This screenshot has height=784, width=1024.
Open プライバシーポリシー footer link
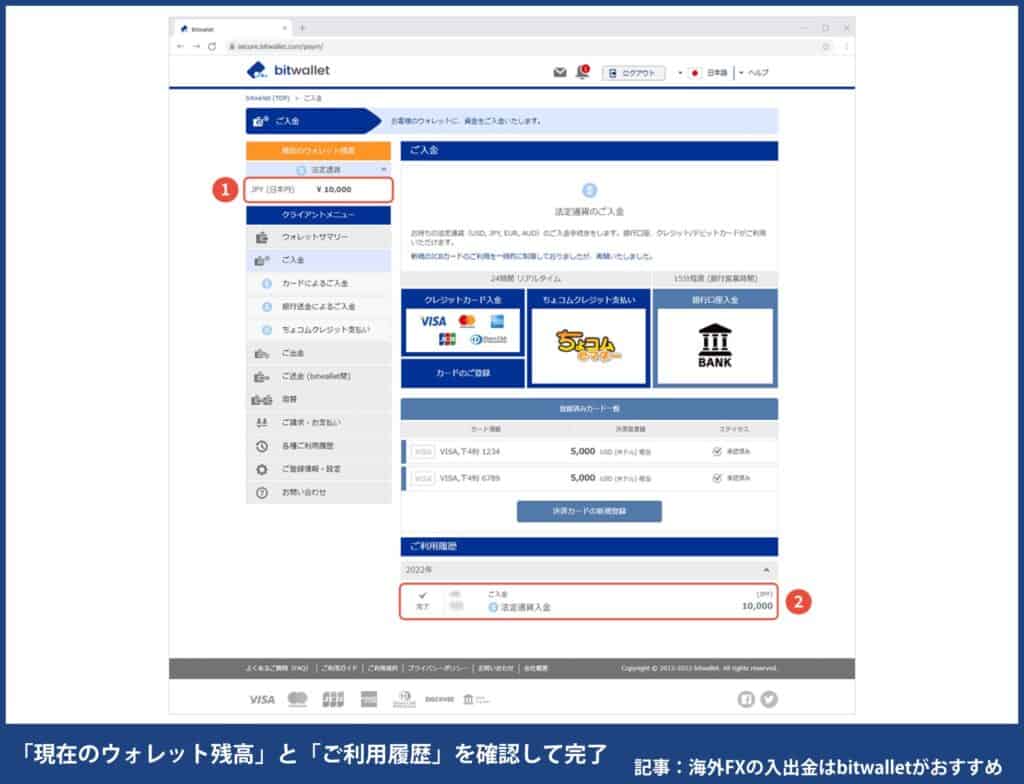pyautogui.click(x=438, y=668)
